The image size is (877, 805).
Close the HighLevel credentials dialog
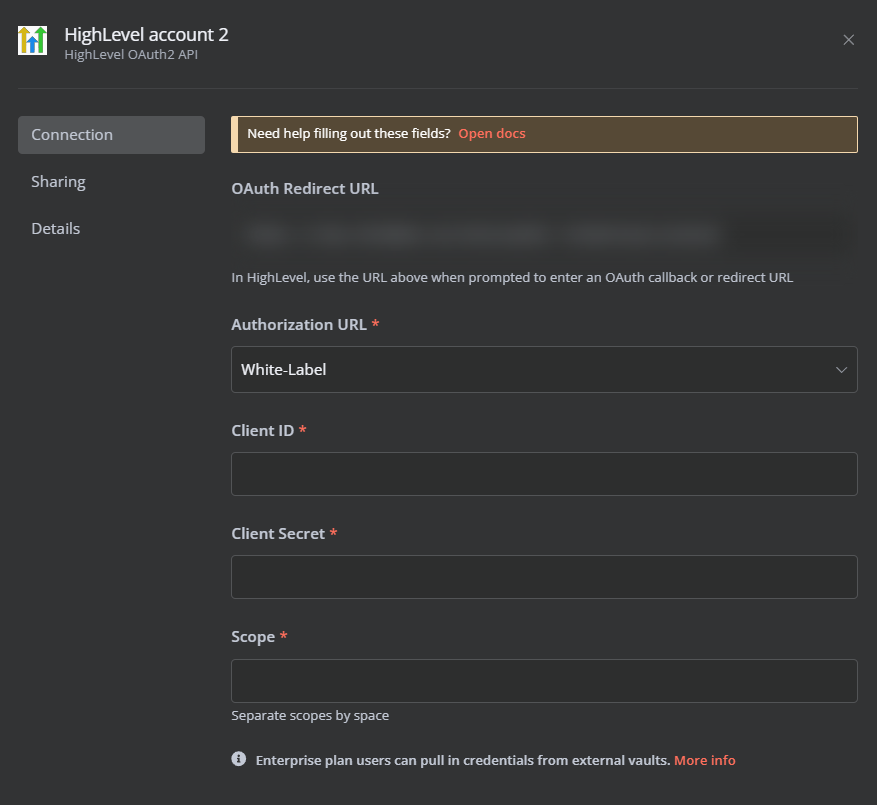click(x=848, y=40)
